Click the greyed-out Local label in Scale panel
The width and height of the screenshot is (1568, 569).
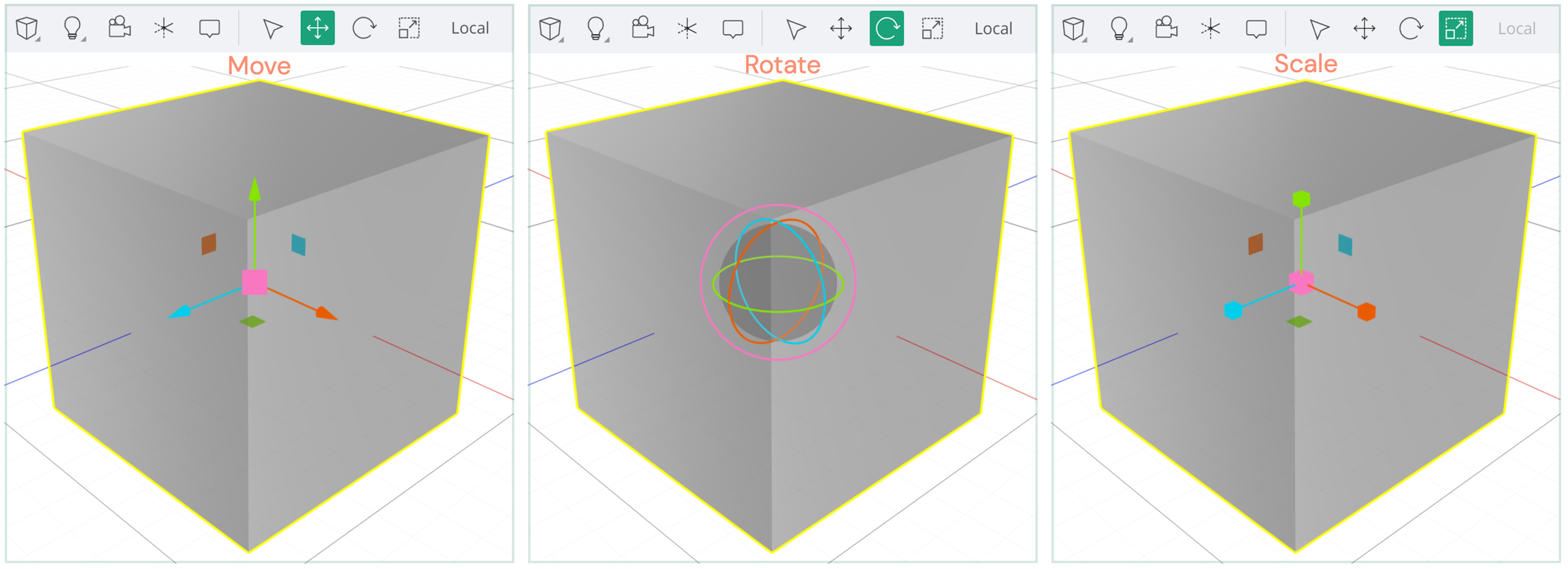click(x=1516, y=29)
